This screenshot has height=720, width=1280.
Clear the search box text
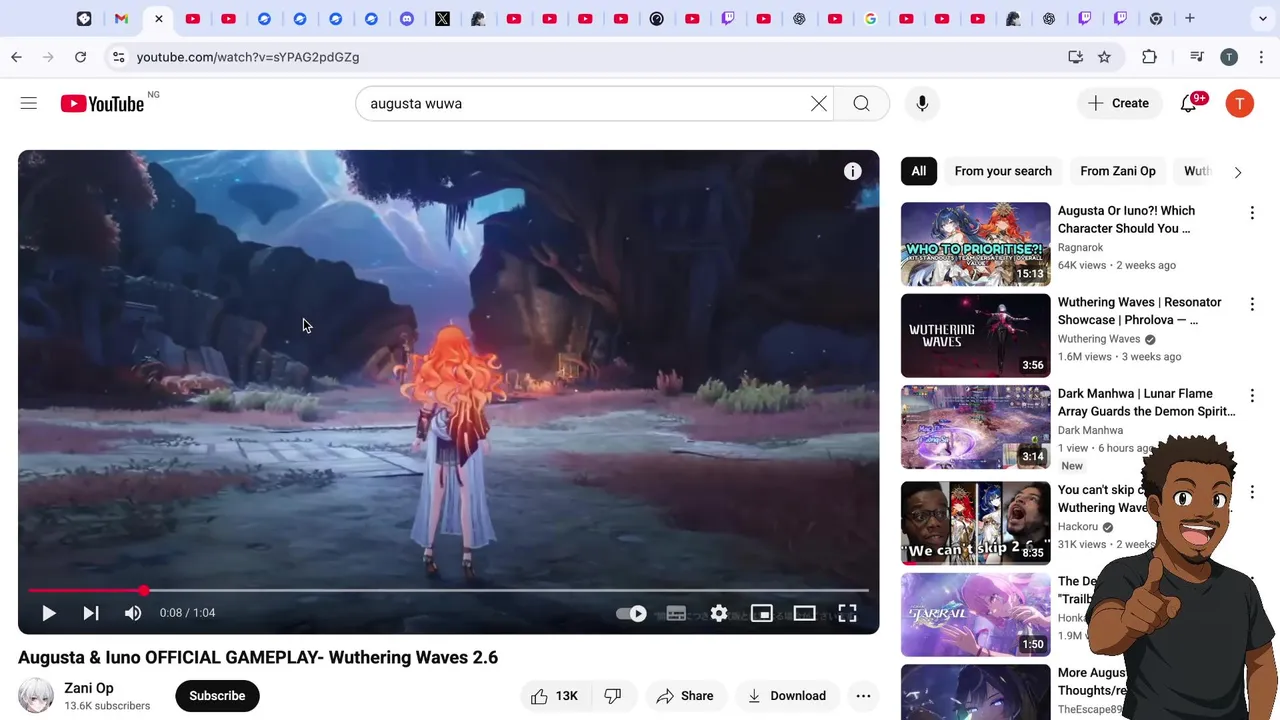(x=819, y=103)
